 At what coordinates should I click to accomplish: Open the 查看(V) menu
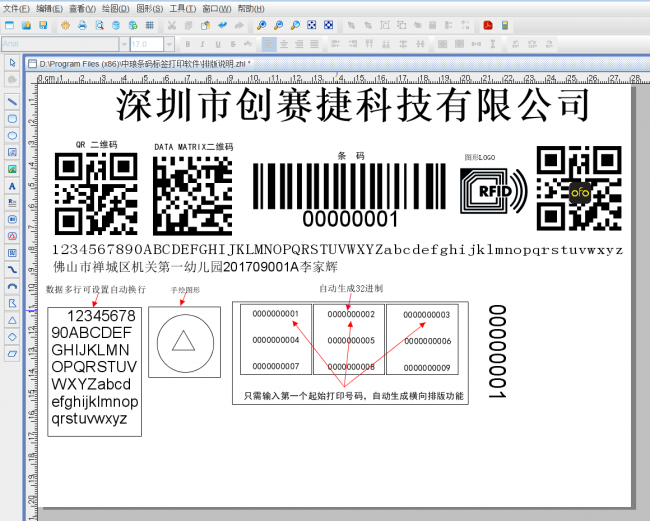click(82, 9)
